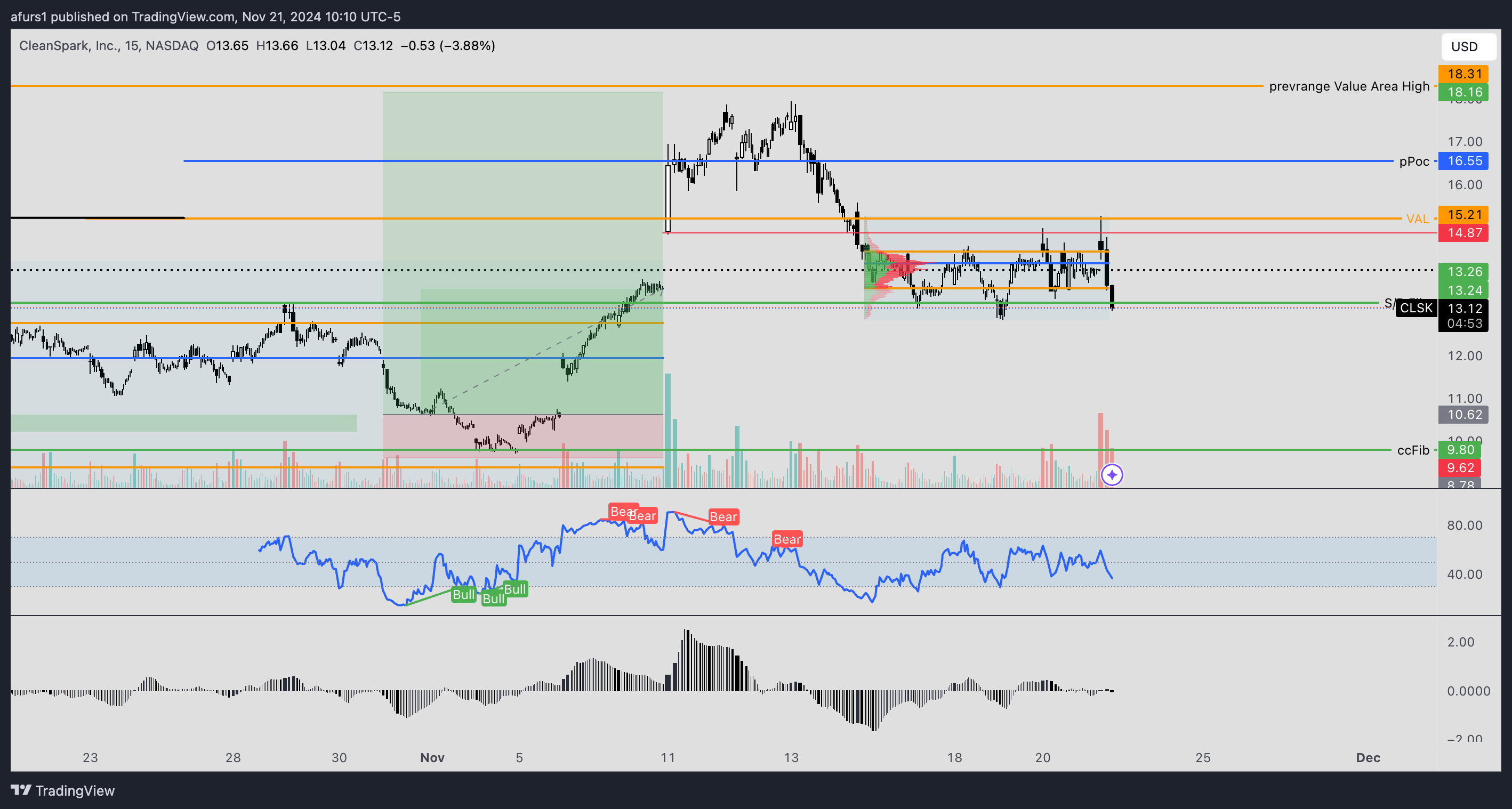This screenshot has width=1512, height=809.
Task: Click the RSI axis value 40.00
Action: 1465,575
